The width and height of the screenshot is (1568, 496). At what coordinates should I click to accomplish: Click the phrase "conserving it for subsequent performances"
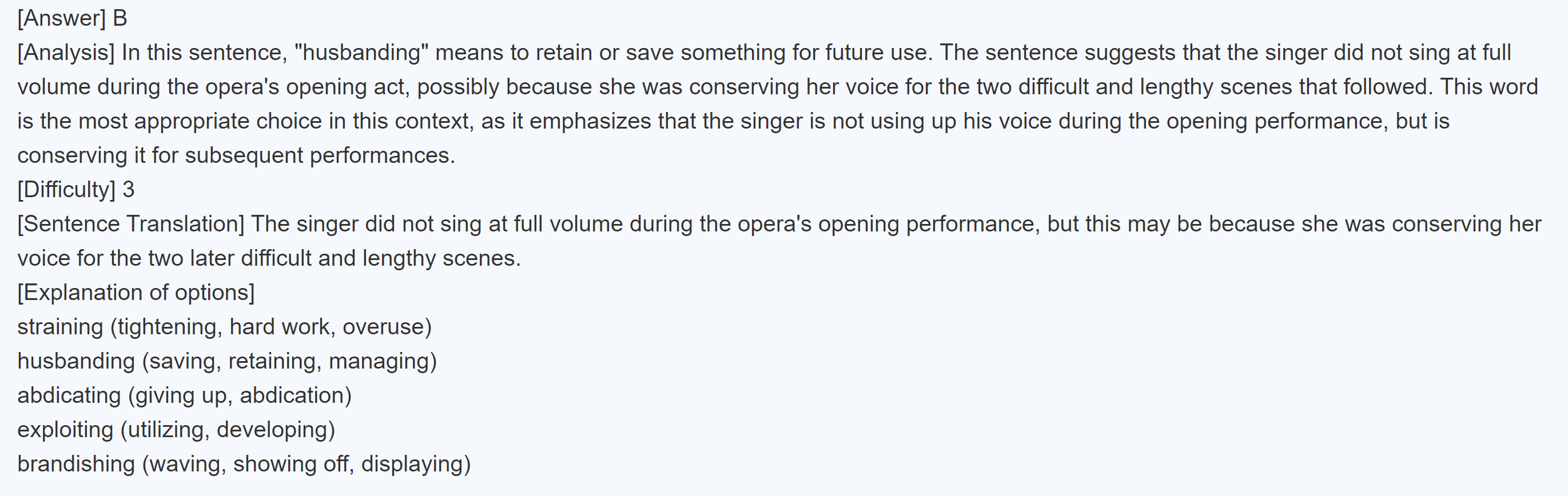pos(236,156)
